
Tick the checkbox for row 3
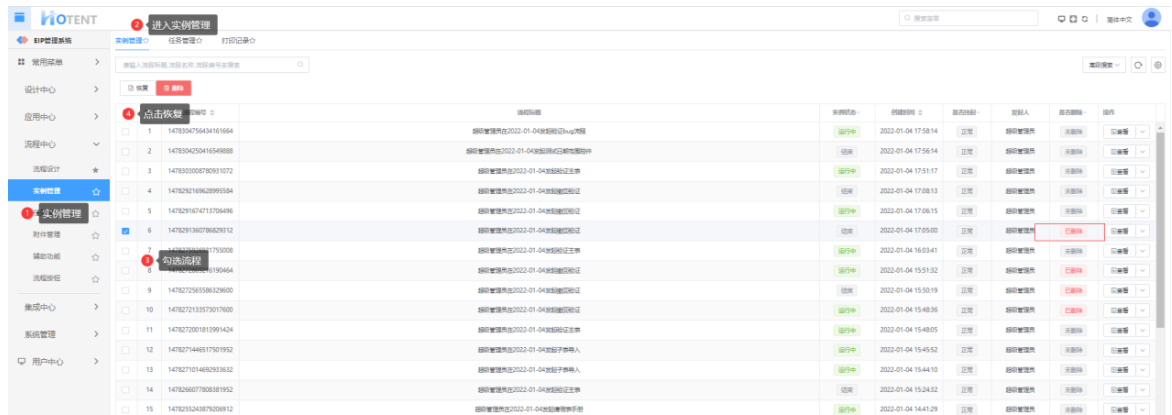click(126, 170)
